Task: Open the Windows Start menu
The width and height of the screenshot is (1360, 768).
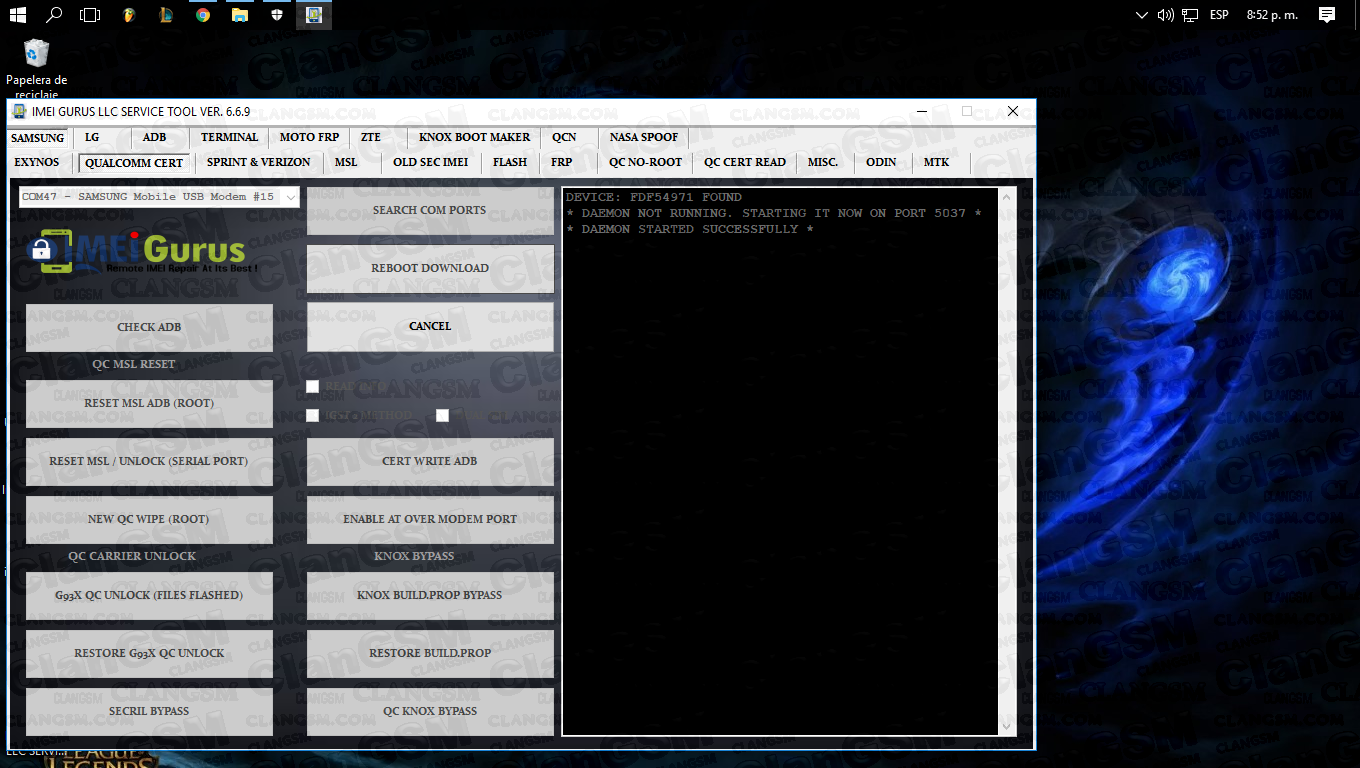Action: (x=18, y=15)
